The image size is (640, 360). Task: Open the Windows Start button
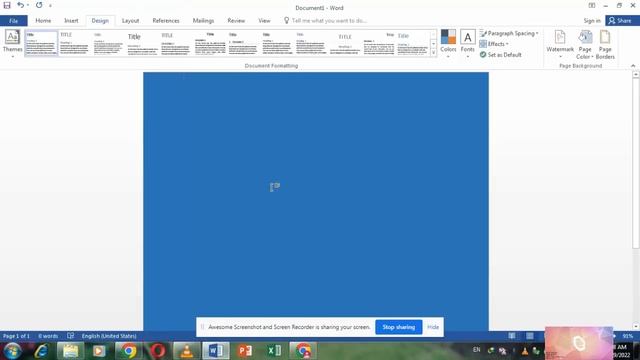(12, 351)
